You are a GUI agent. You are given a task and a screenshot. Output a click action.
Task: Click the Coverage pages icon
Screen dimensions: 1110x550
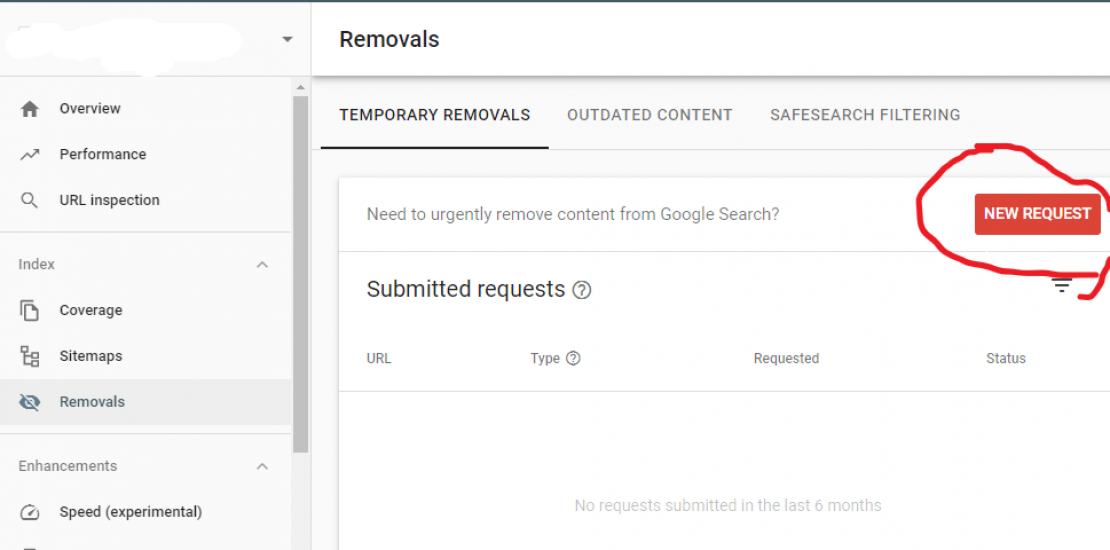(x=30, y=310)
